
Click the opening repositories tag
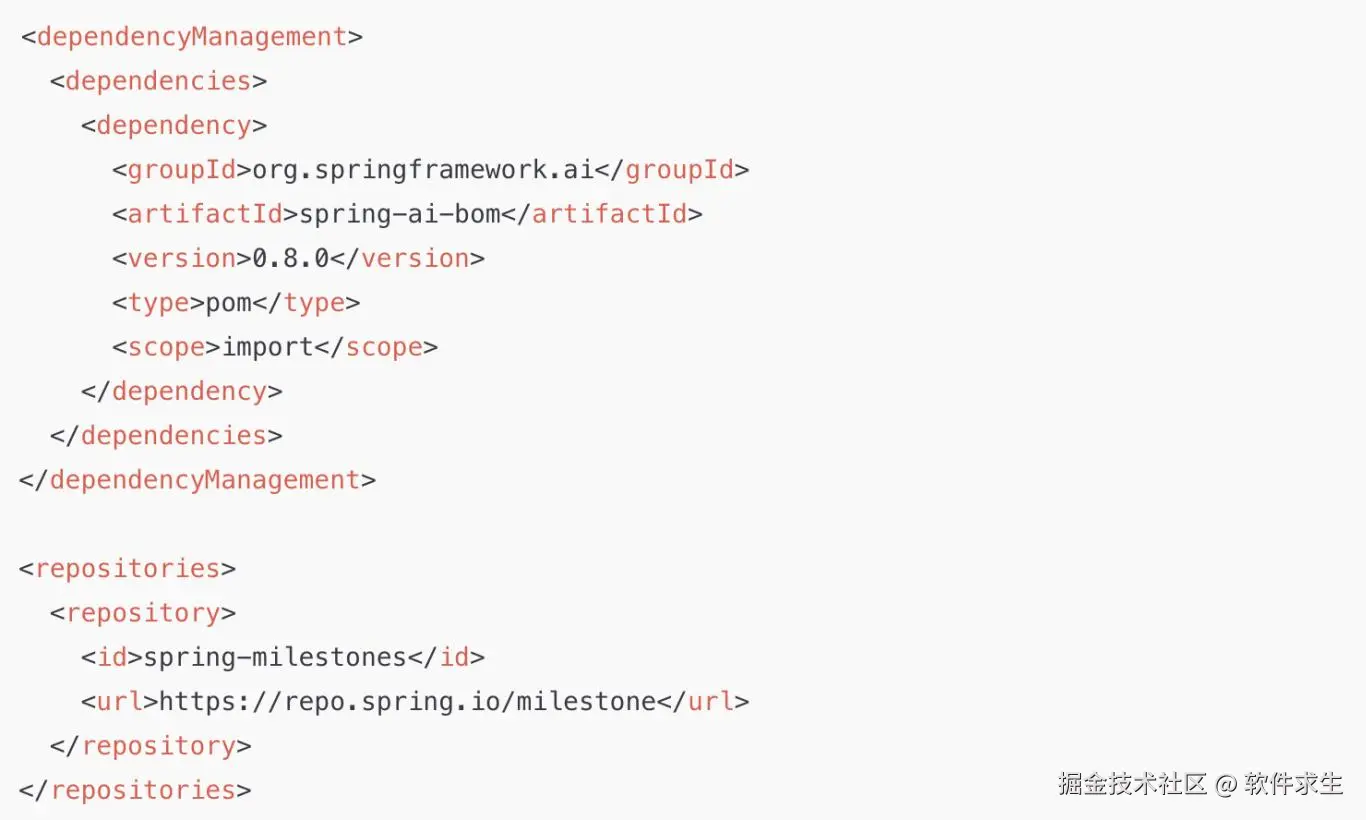click(x=127, y=568)
